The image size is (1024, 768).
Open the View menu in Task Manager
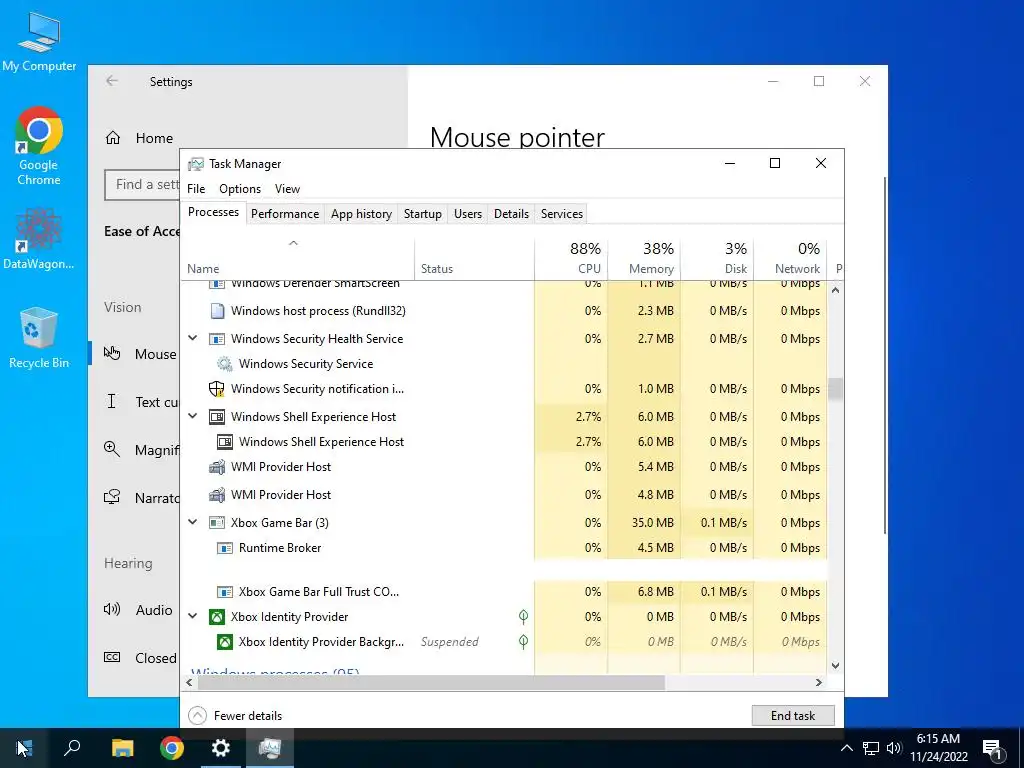pyautogui.click(x=287, y=189)
